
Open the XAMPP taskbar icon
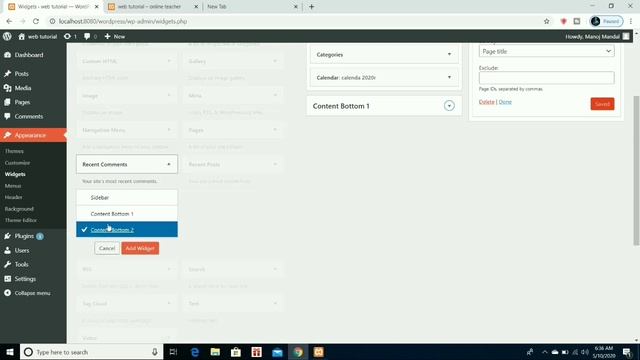coord(319,352)
